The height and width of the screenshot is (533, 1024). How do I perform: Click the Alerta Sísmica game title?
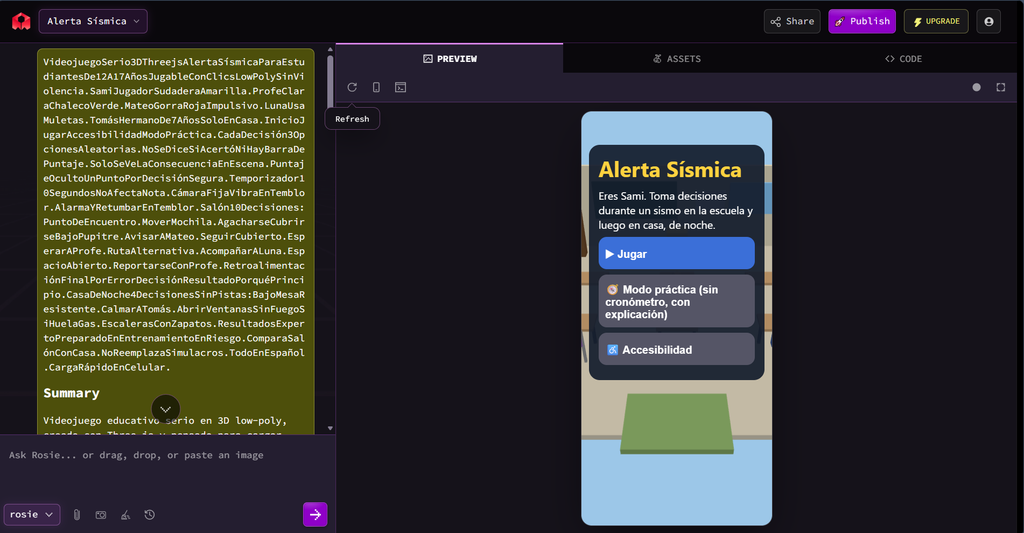670,170
